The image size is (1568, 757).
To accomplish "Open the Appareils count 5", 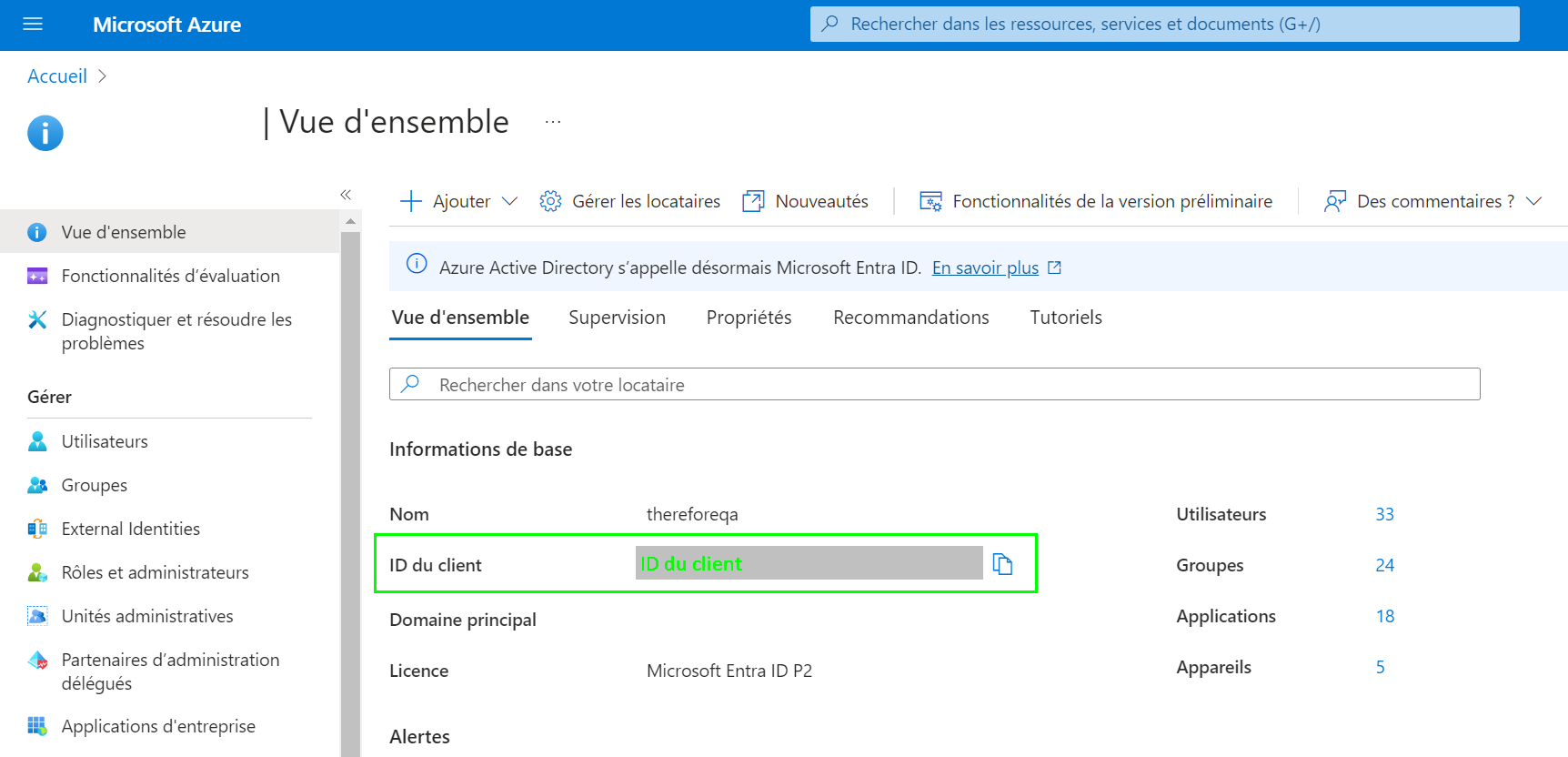I will 1380,667.
